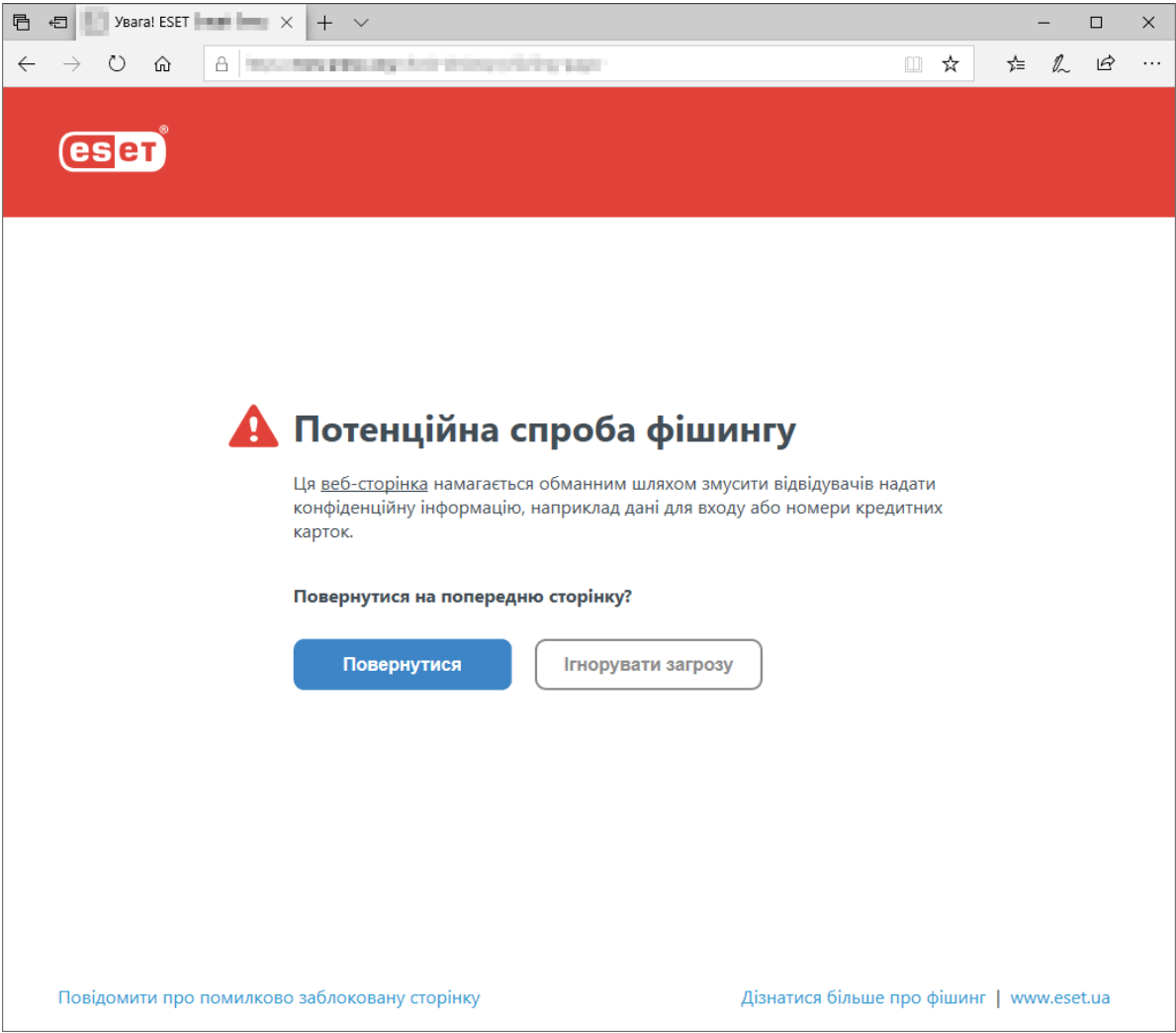This screenshot has height=1033, width=1176.
Task: Open Повідомити про помилково заблоковану сторінку link
Action: point(269,997)
